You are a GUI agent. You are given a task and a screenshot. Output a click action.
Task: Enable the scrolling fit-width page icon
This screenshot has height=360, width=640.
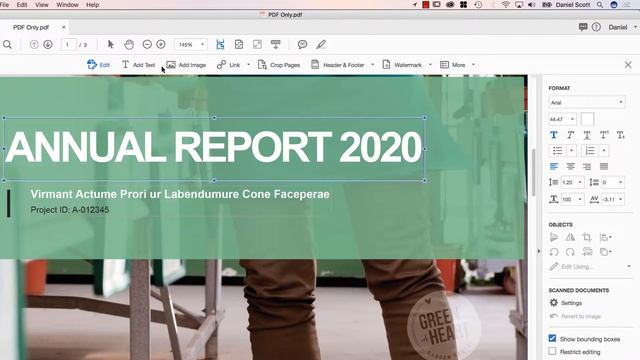(220, 44)
